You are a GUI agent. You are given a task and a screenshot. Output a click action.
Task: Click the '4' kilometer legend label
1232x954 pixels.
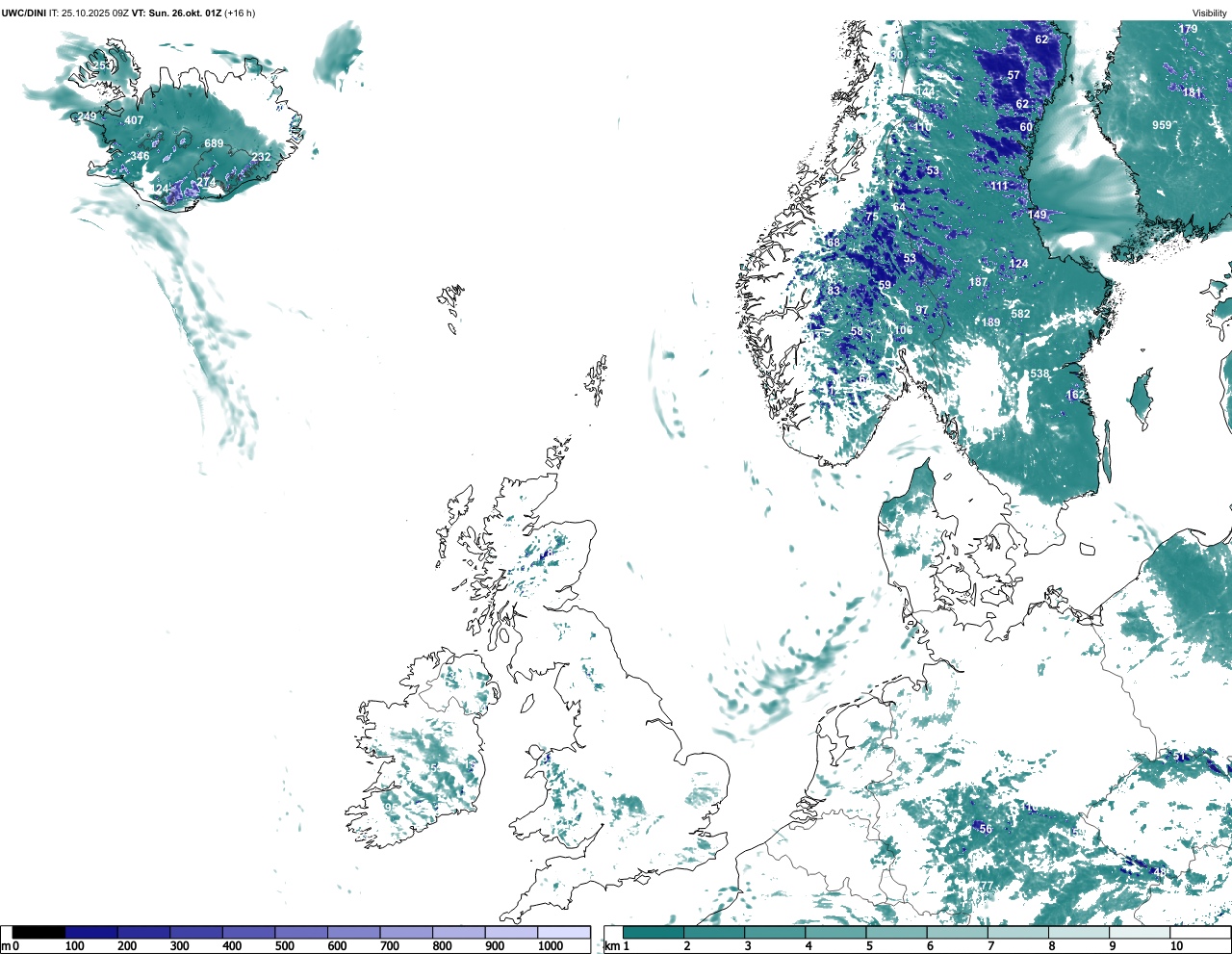808,946
